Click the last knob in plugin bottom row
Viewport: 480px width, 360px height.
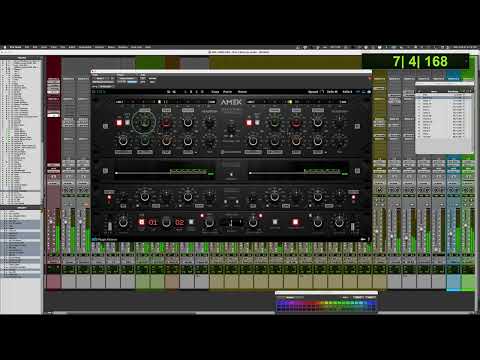click(339, 222)
